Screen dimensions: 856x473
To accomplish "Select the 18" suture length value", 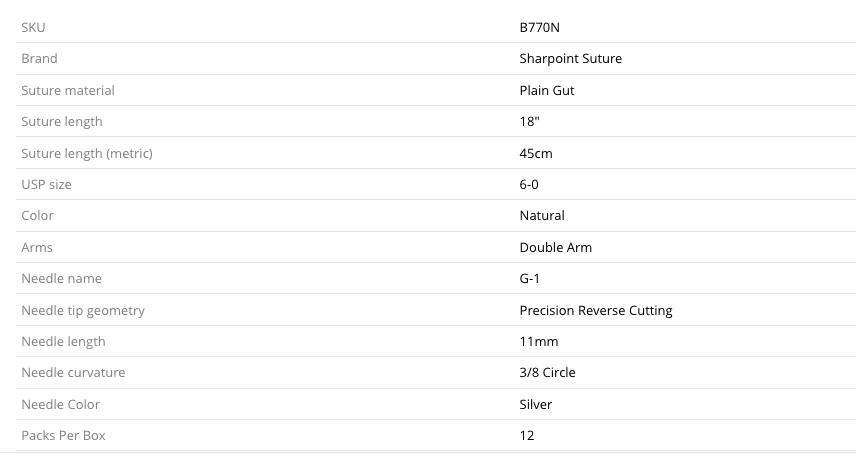I will 531,121.
